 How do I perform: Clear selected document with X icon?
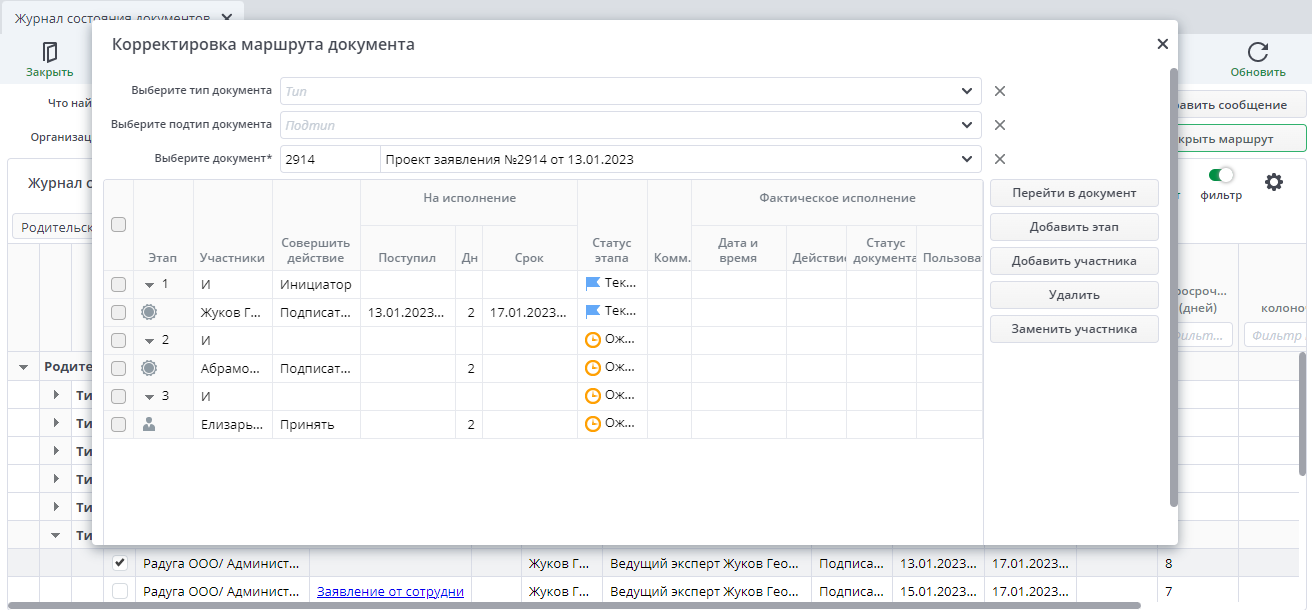999,159
